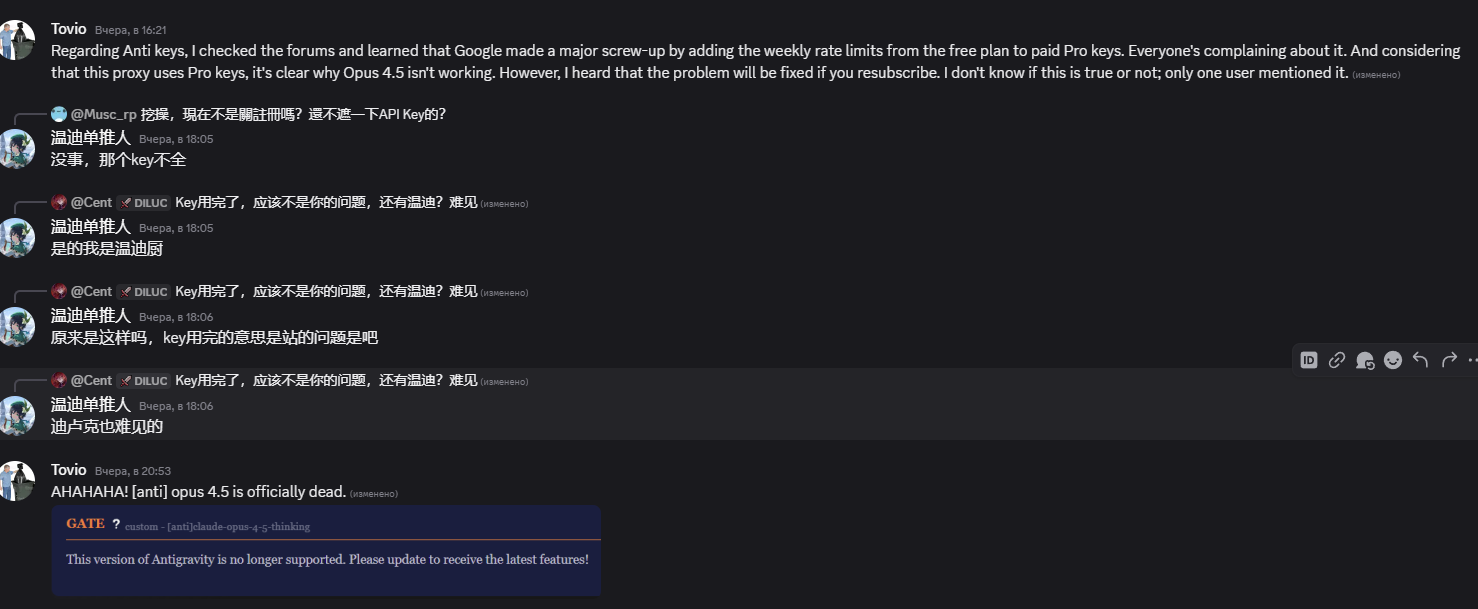Screen dimensions: 1478x609
Task: Open the super reaction picker icon
Action: (x=1364, y=360)
